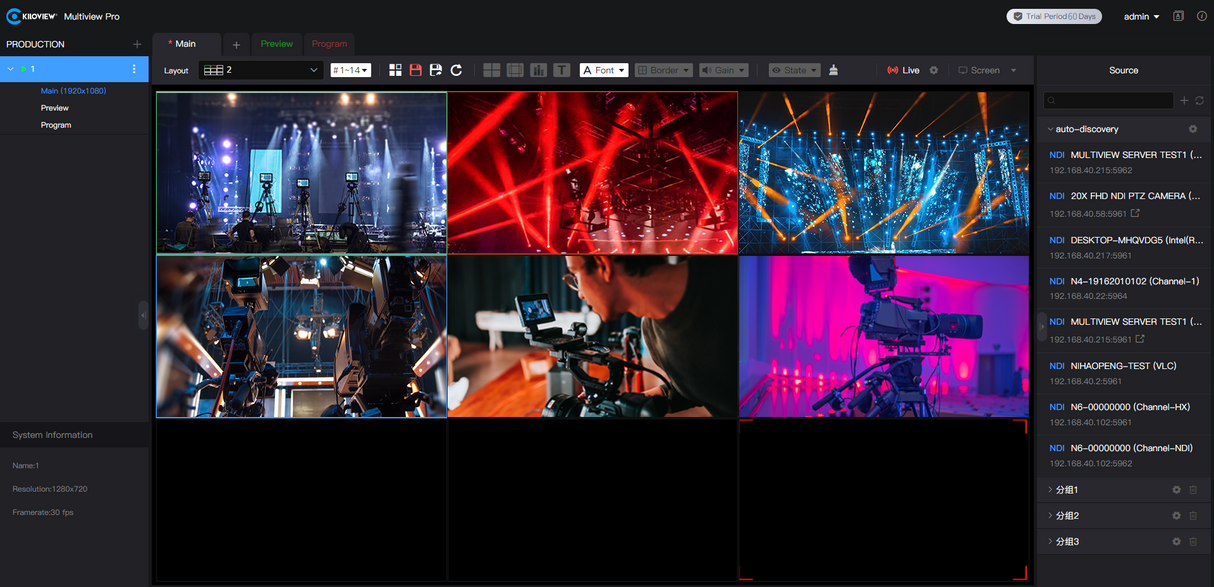This screenshot has width=1214, height=587.
Task: Click the plus icon beside PRODUCTION
Action: tap(137, 44)
